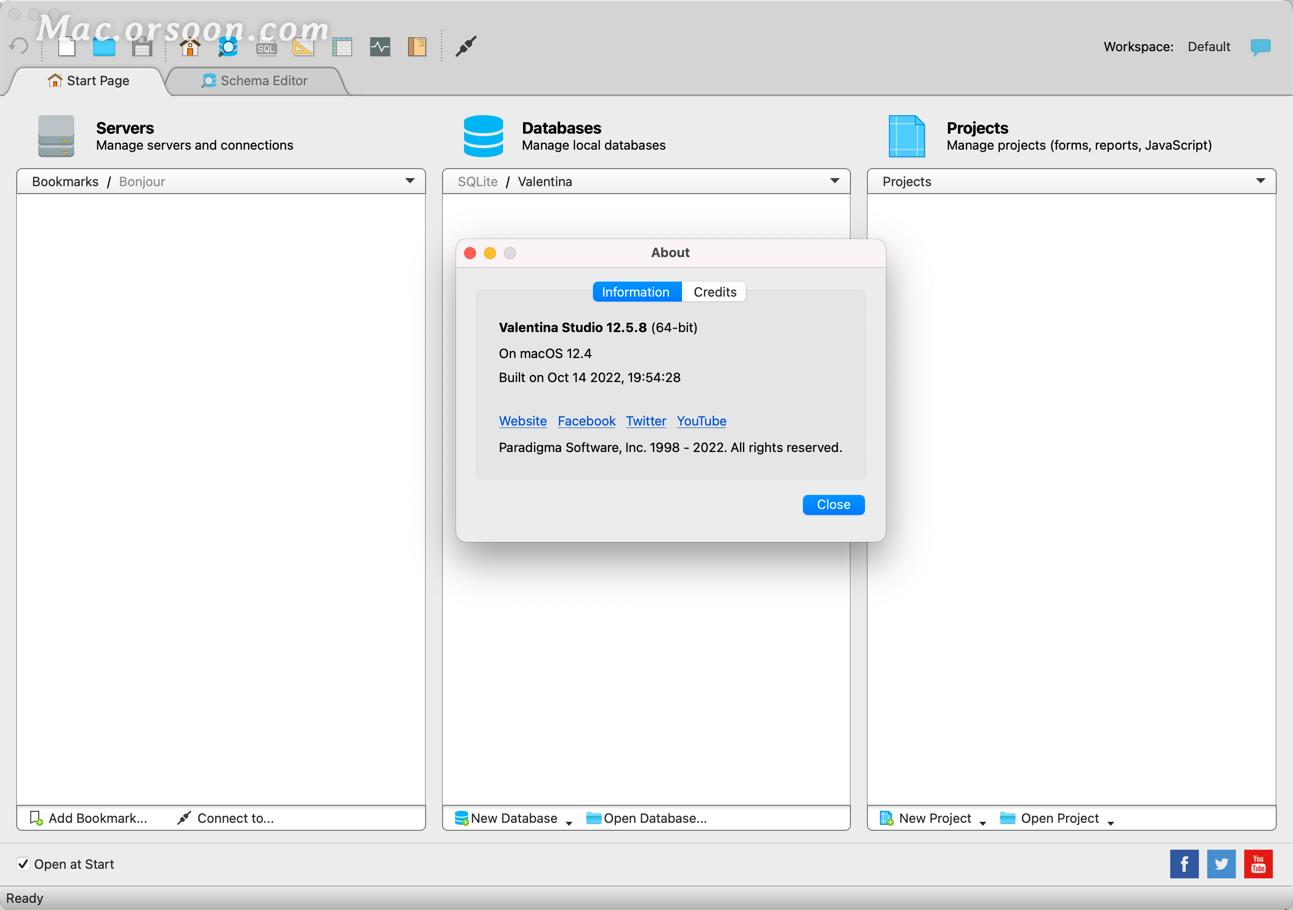The image size is (1293, 910).
Task: Open Schema Editor via database magnifier toolbar icon
Action: (228, 46)
